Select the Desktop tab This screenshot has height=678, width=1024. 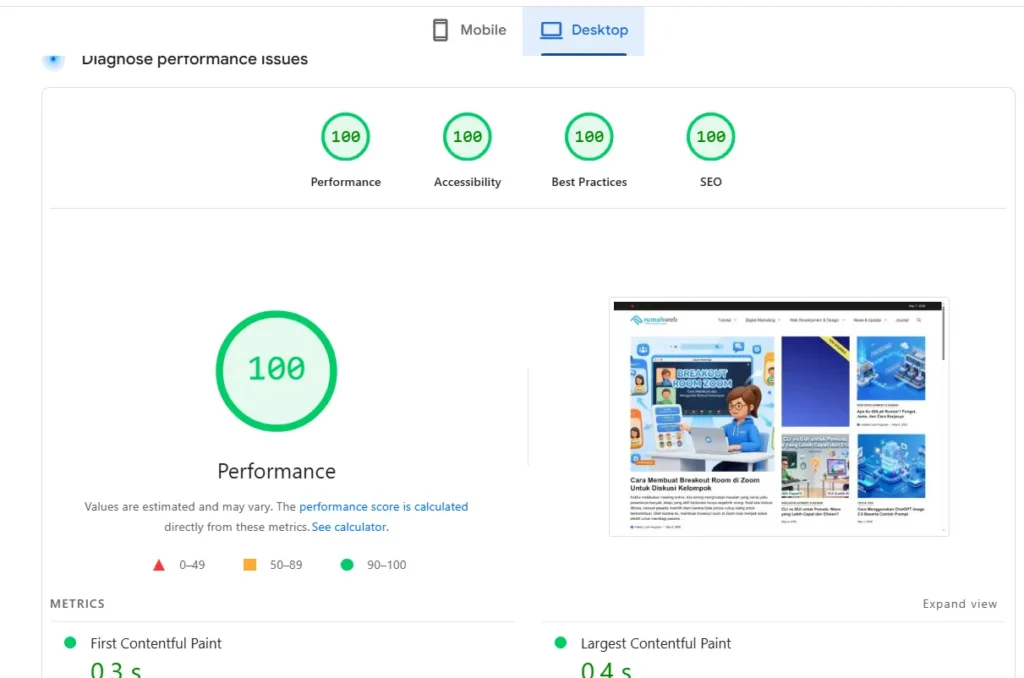click(583, 30)
